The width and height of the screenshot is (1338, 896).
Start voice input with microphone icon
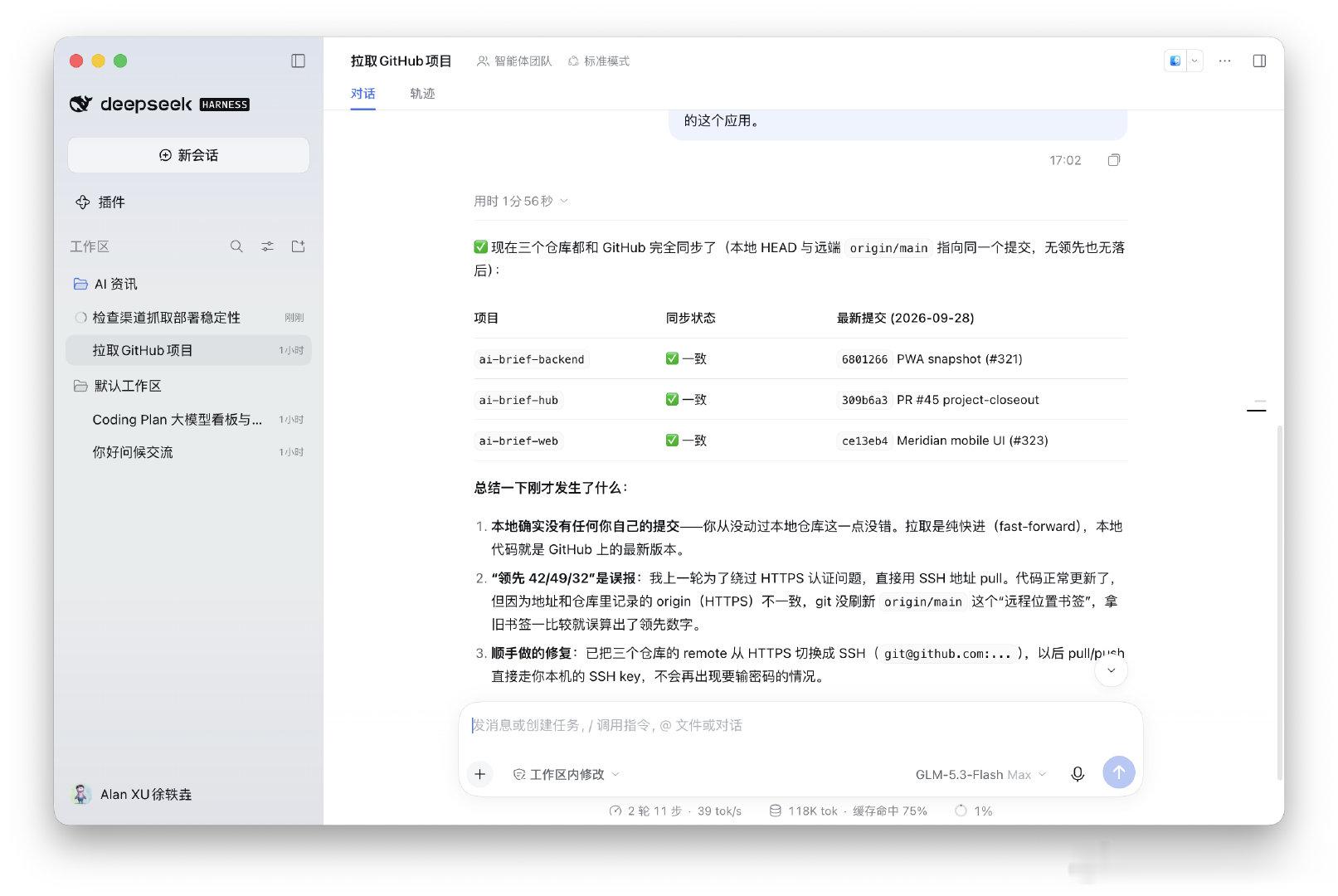[x=1078, y=774]
